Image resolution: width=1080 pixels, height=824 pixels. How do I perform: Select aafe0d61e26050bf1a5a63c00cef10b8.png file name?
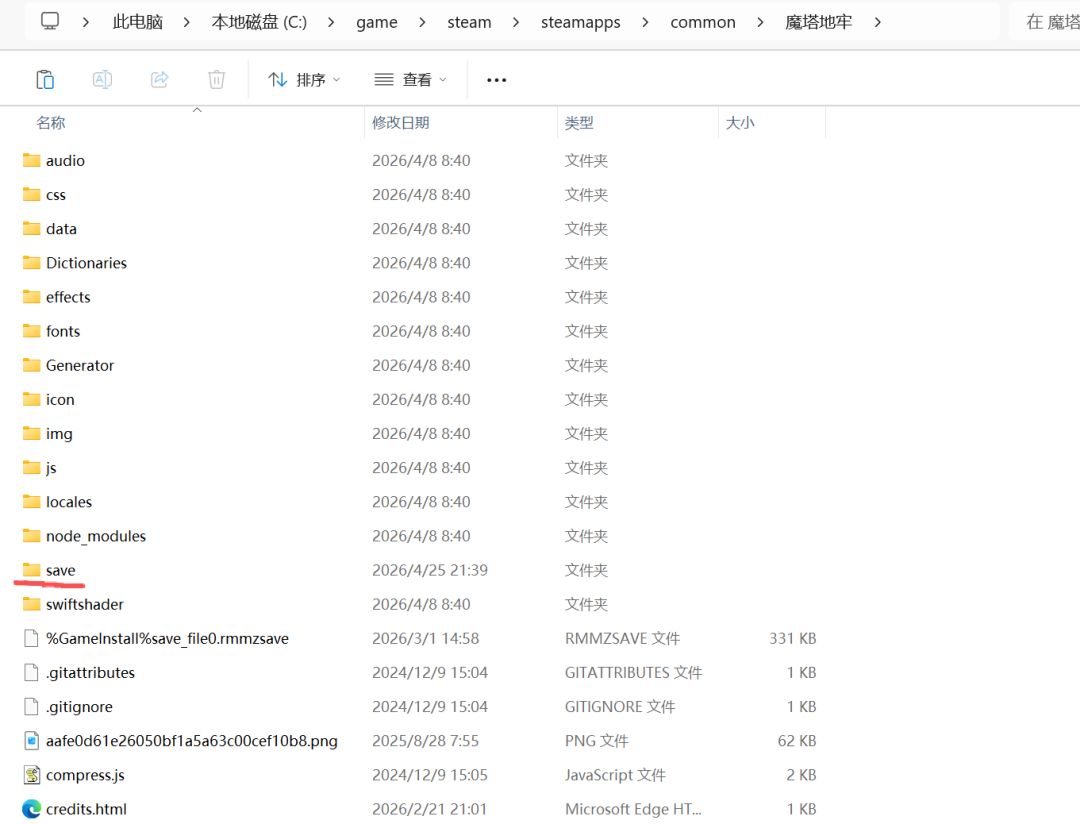(x=191, y=741)
